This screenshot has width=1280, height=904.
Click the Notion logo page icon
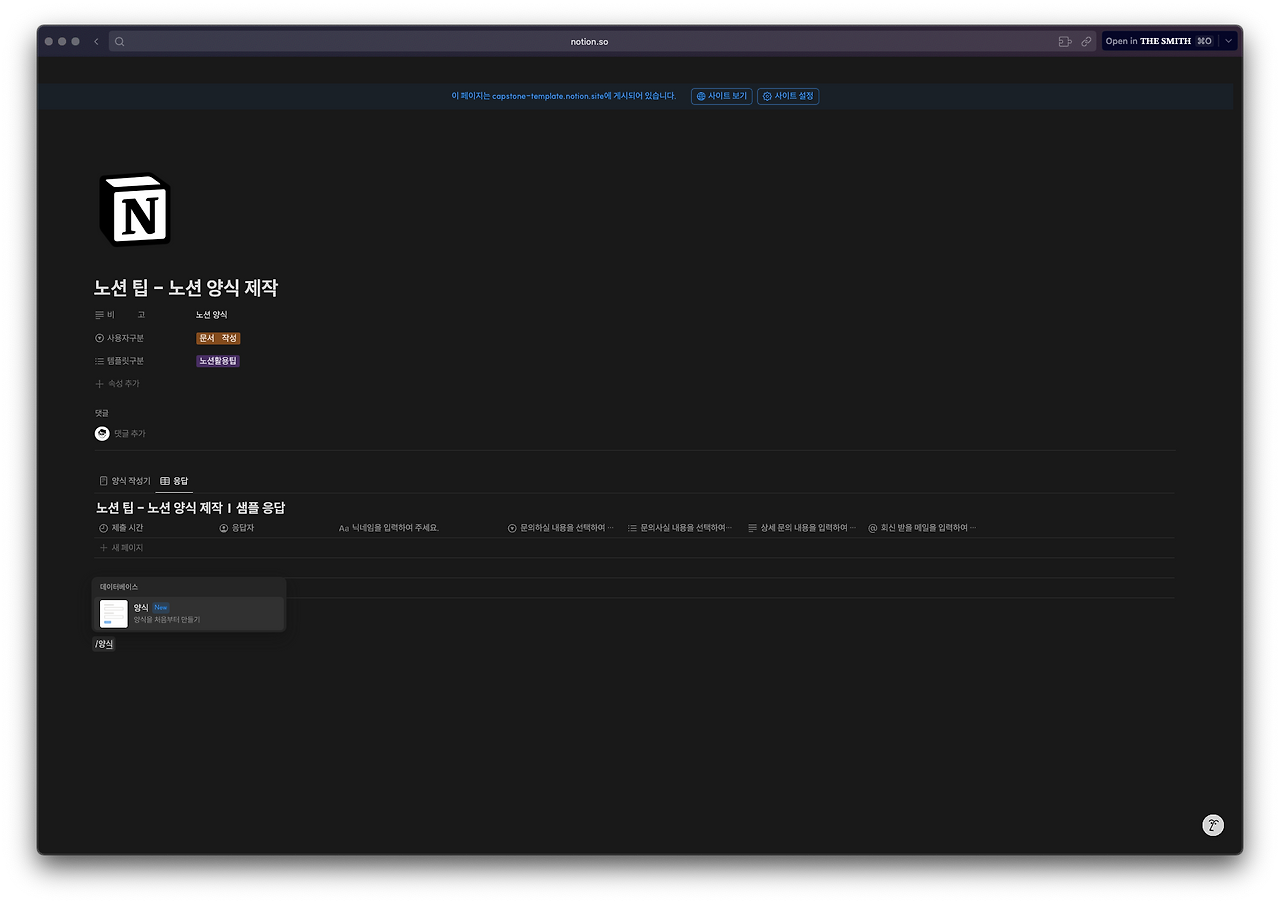coord(135,209)
